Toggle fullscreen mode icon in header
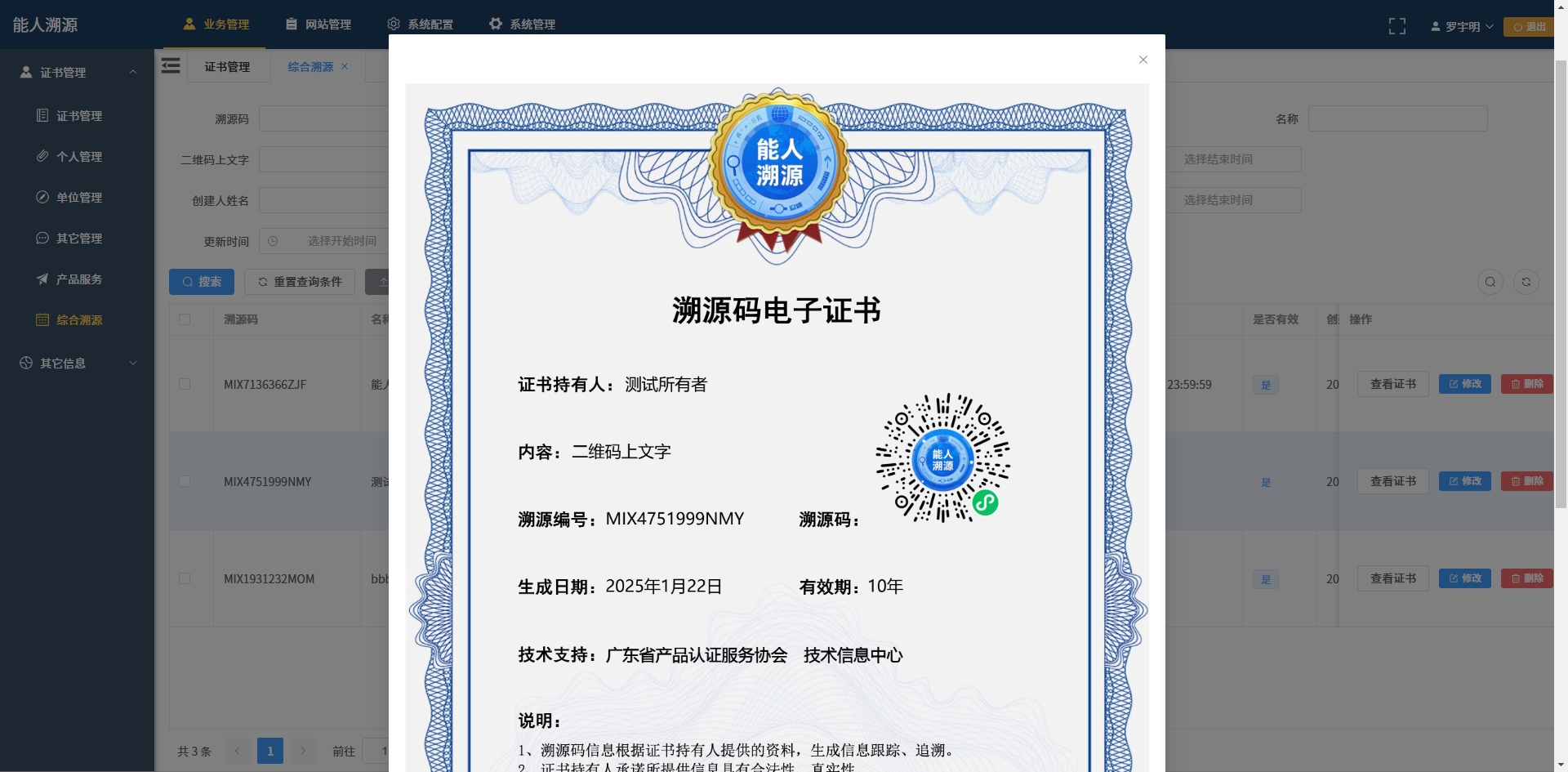Image resolution: width=1568 pixels, height=772 pixels. point(1397,26)
